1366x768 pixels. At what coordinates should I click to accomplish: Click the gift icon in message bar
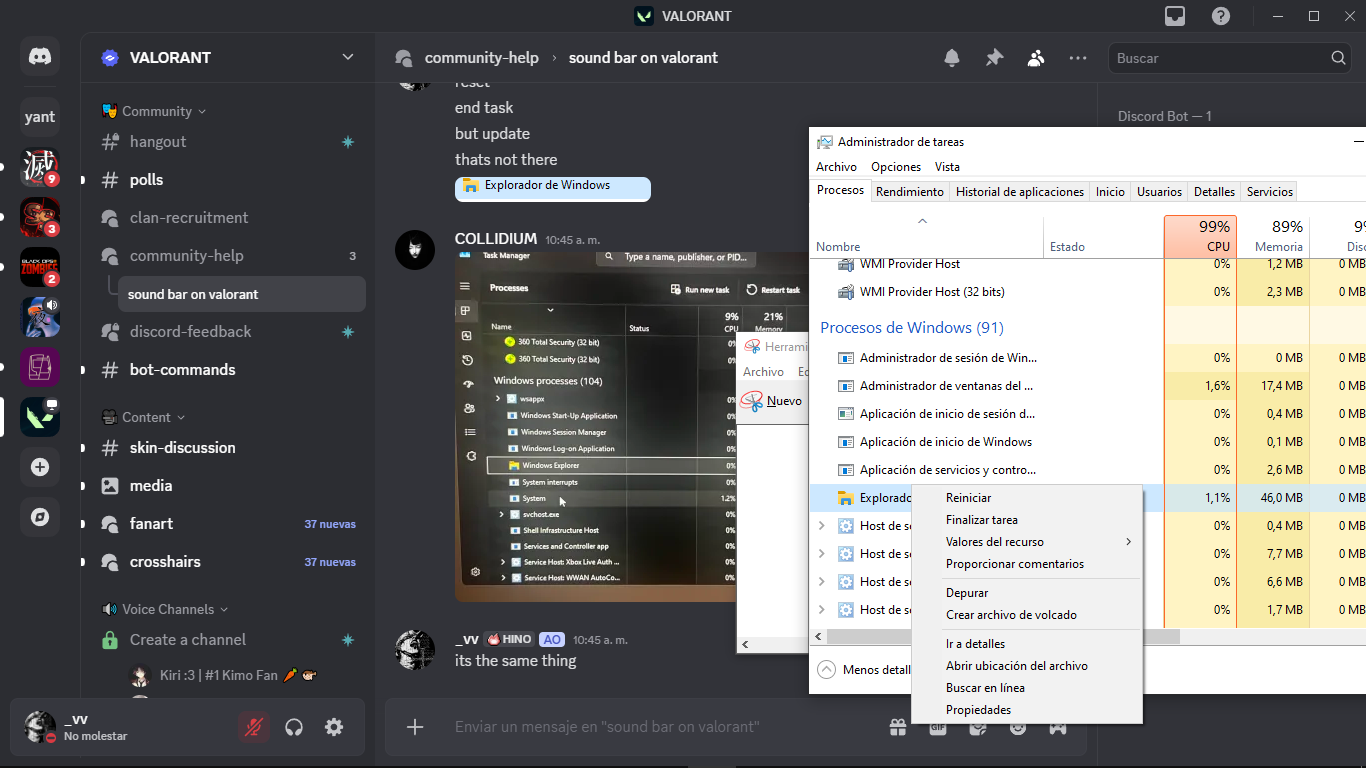(897, 727)
